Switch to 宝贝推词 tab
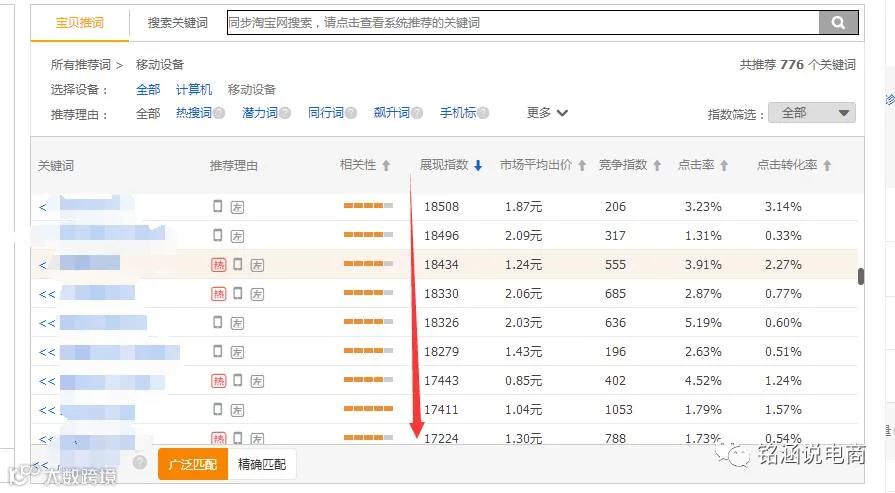Image resolution: width=895 pixels, height=493 pixels. [79, 23]
